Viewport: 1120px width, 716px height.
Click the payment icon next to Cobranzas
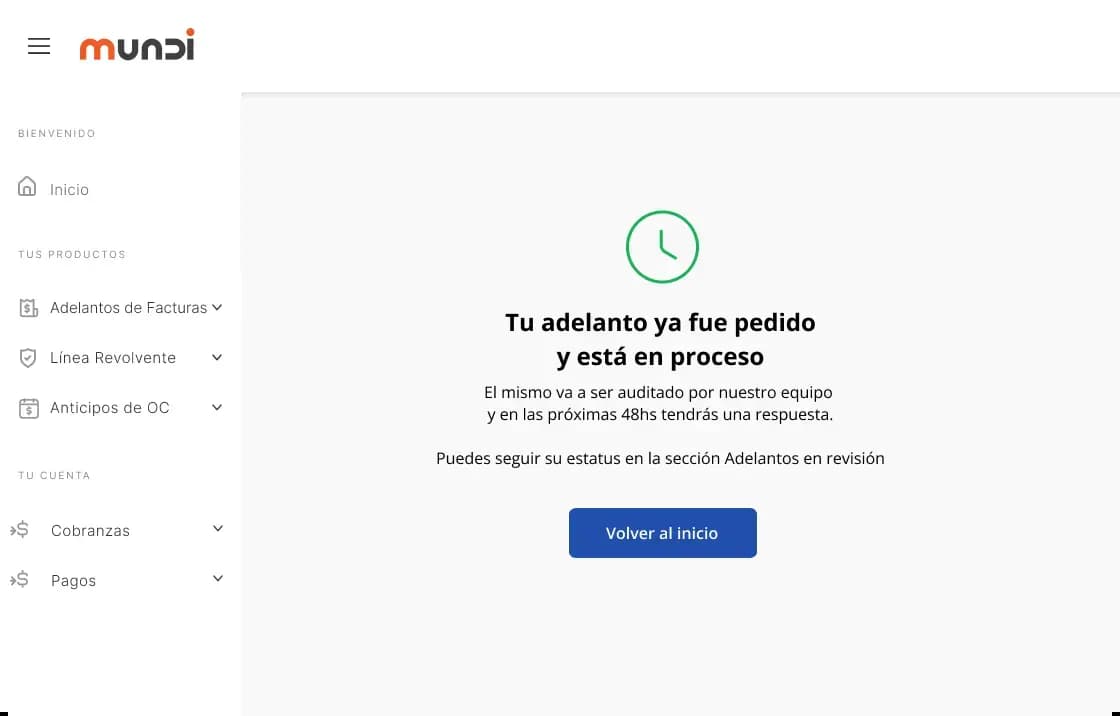(20, 529)
